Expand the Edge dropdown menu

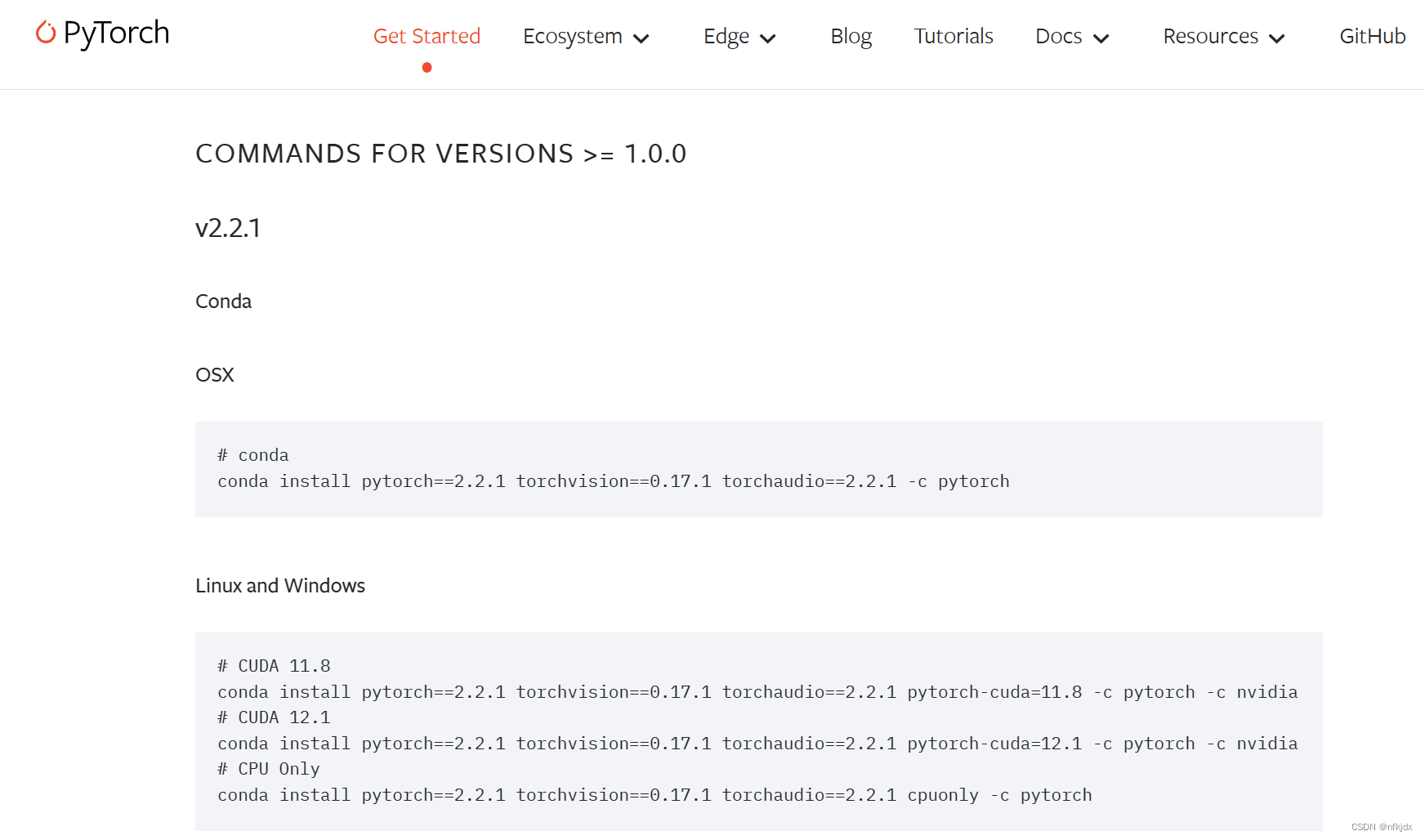[739, 37]
